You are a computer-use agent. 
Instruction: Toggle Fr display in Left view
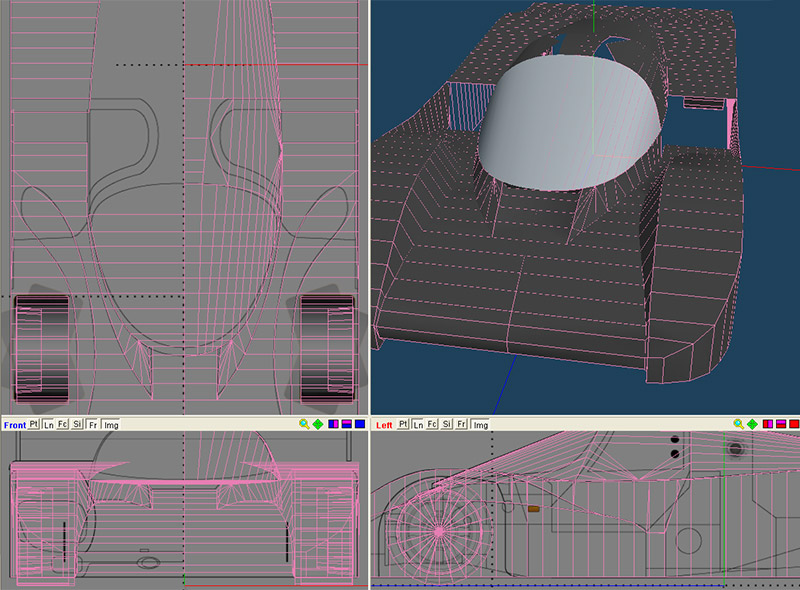pyautogui.click(x=460, y=425)
